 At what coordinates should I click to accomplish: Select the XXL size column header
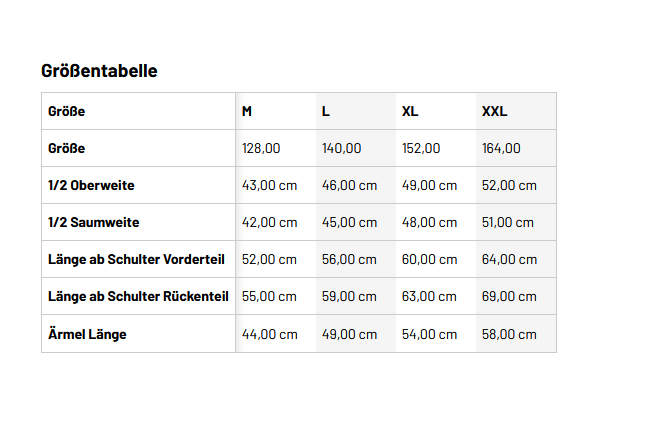pos(494,111)
